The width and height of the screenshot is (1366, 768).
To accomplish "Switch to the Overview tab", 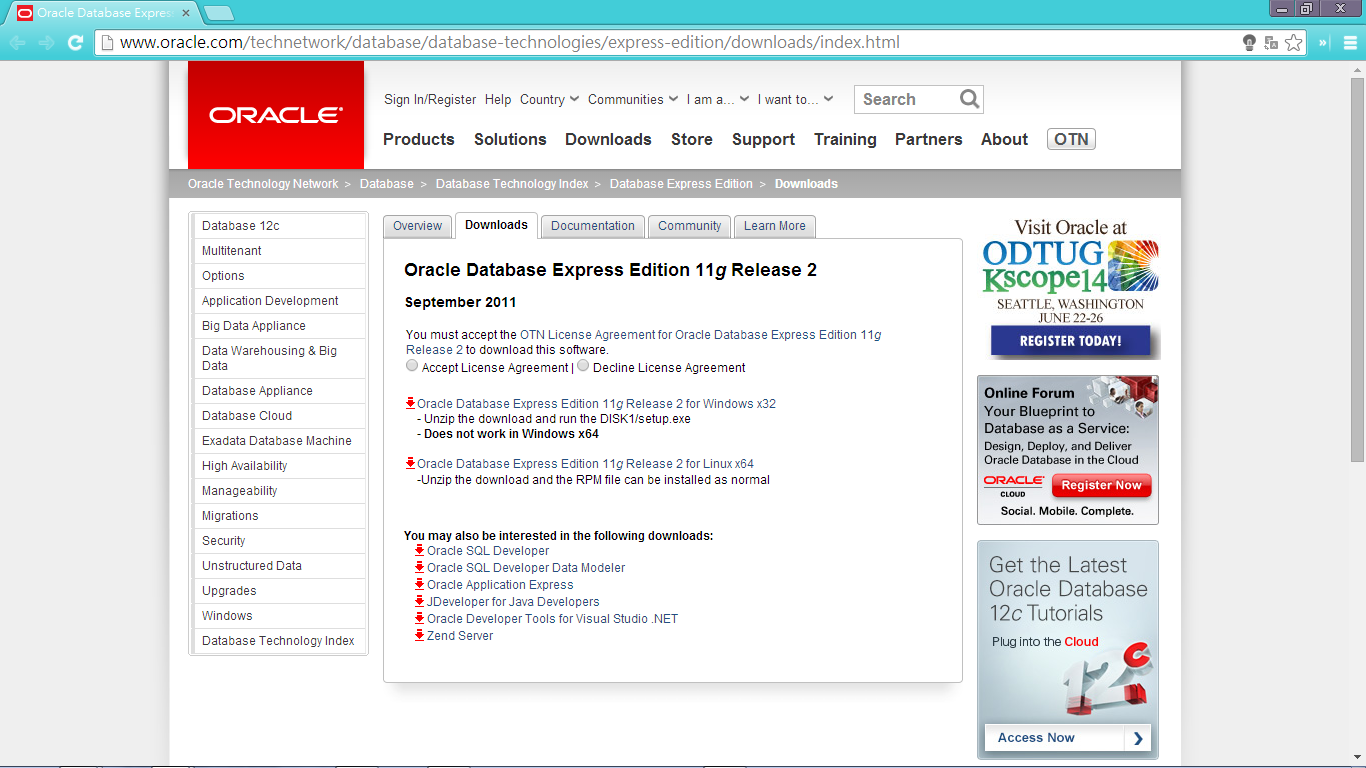I will click(417, 226).
